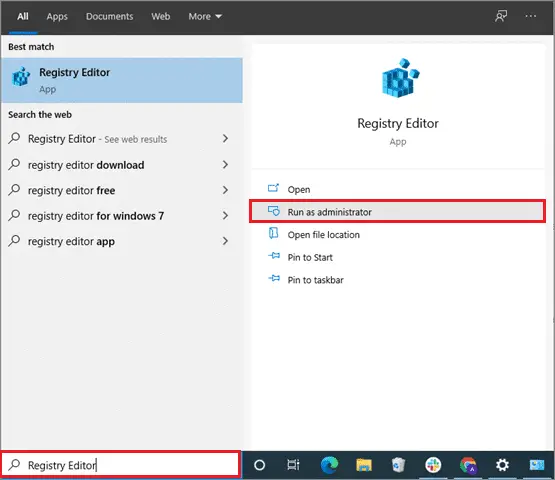Click search icon beside 'registry editor app'
This screenshot has width=555, height=480.
(x=14, y=241)
